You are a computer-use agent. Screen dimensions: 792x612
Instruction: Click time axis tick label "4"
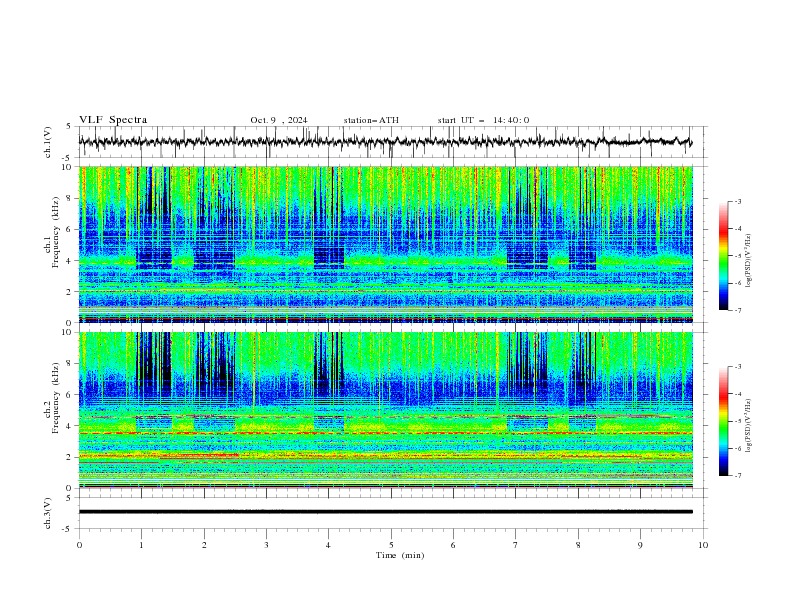329,545
